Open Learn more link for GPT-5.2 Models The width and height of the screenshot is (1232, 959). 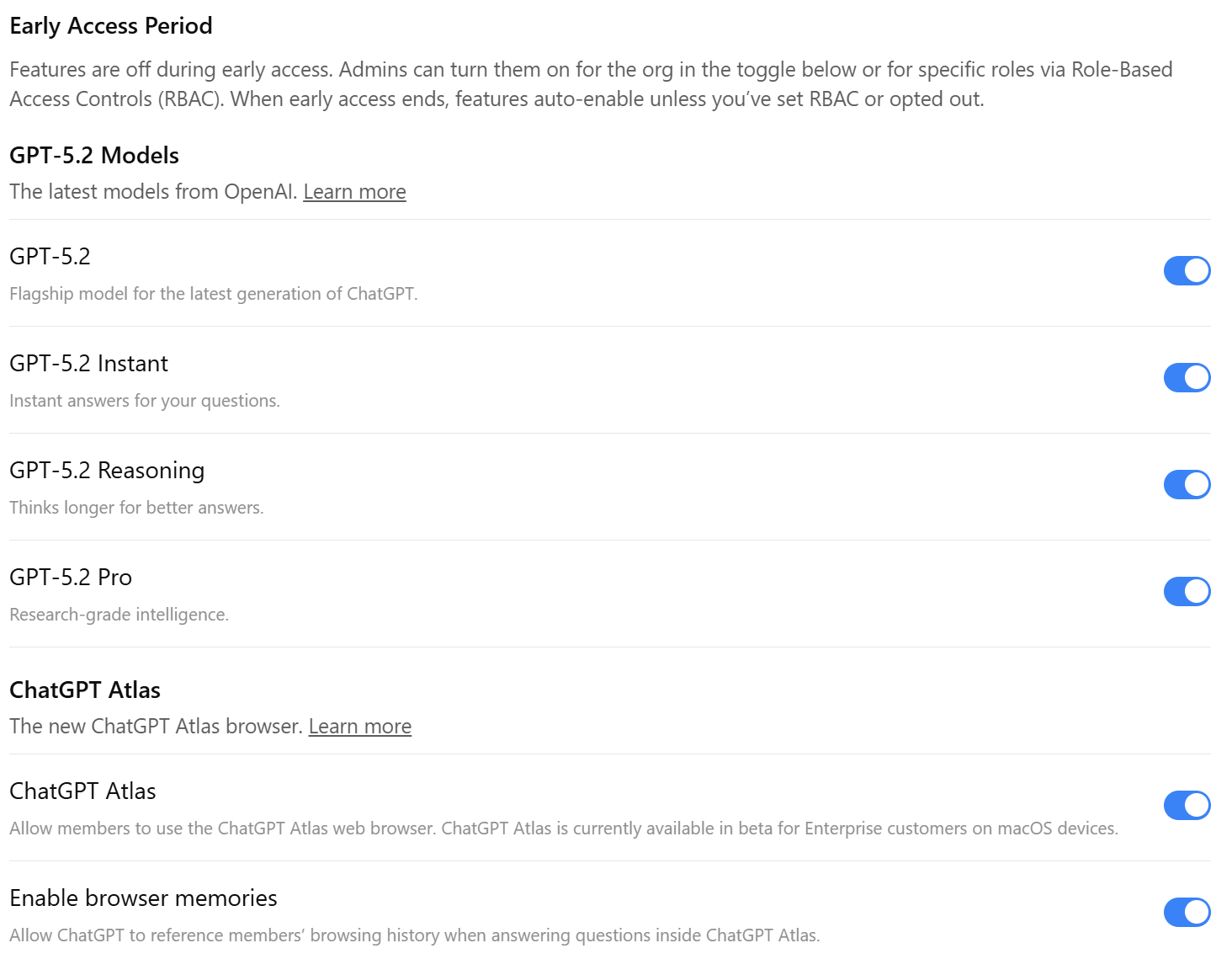click(x=354, y=192)
